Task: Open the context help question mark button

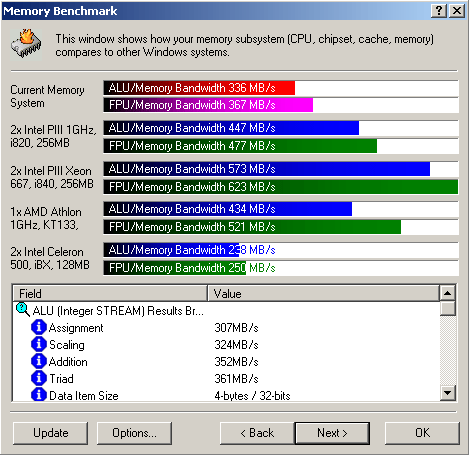Action: (439, 11)
